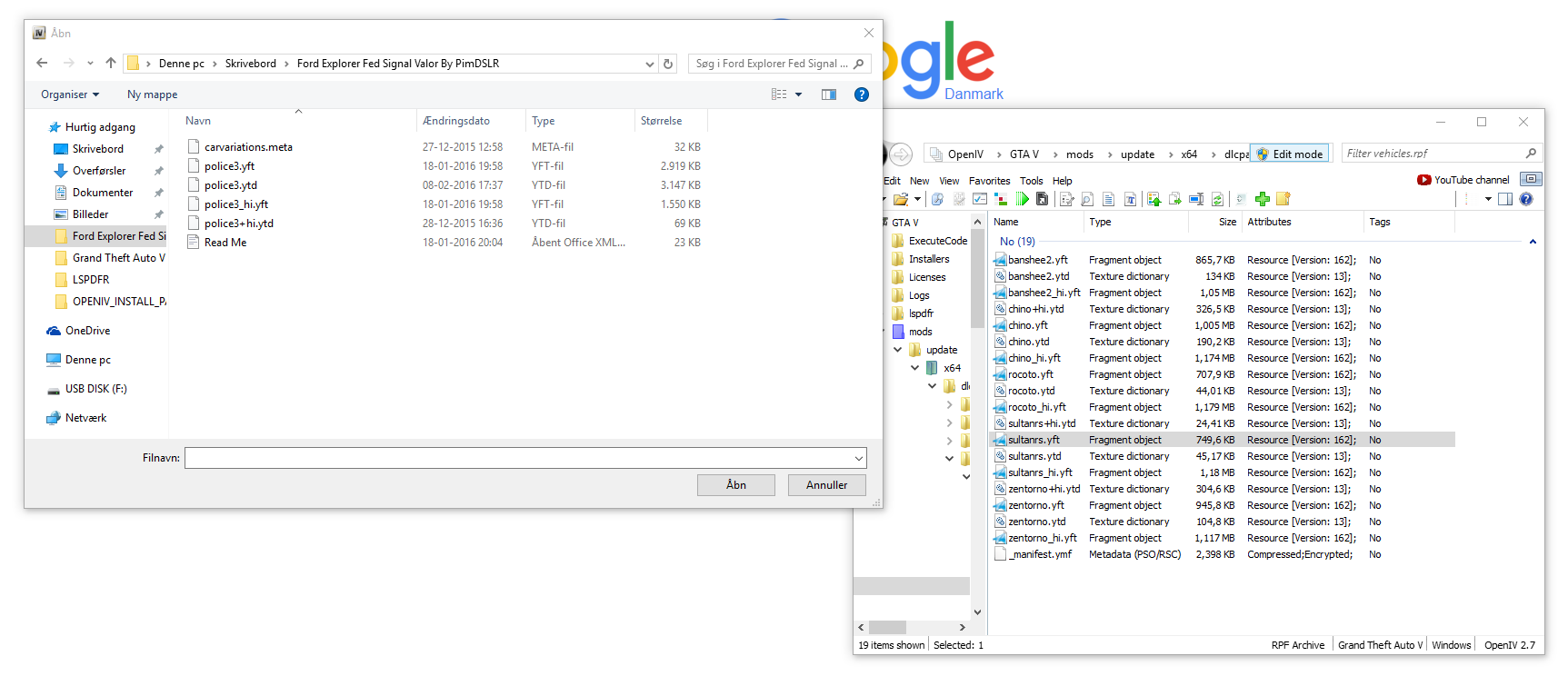The width and height of the screenshot is (1568, 676).
Task: Open the OpenIV Tools menu
Action: [1031, 181]
